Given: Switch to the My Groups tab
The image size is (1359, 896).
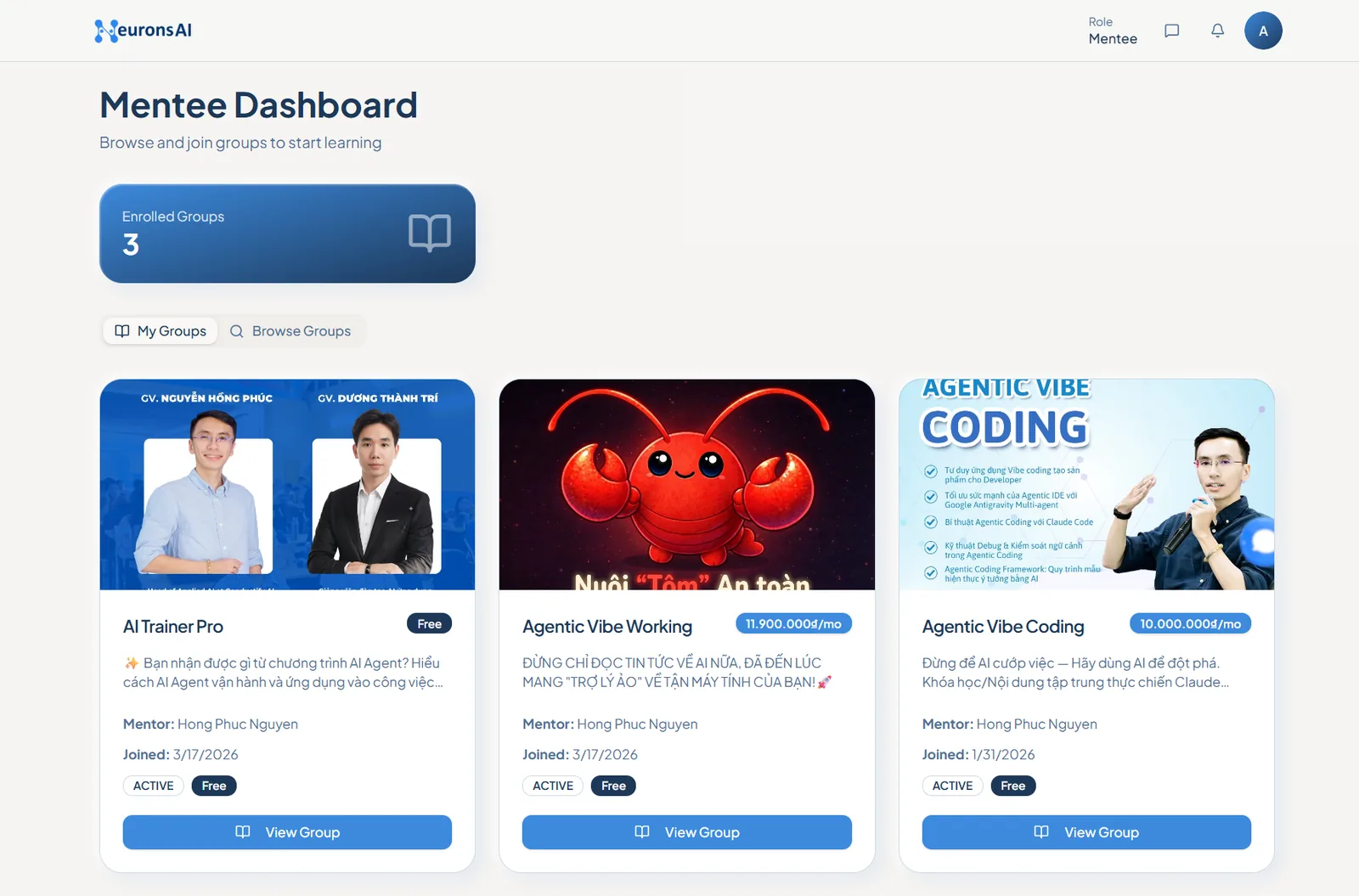Looking at the screenshot, I should (161, 331).
